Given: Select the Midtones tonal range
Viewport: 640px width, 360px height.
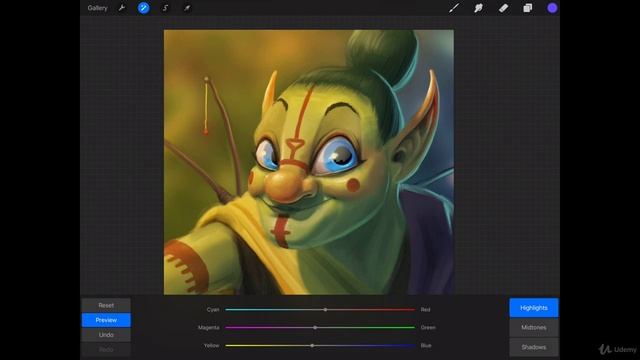Looking at the screenshot, I should coord(533,327).
